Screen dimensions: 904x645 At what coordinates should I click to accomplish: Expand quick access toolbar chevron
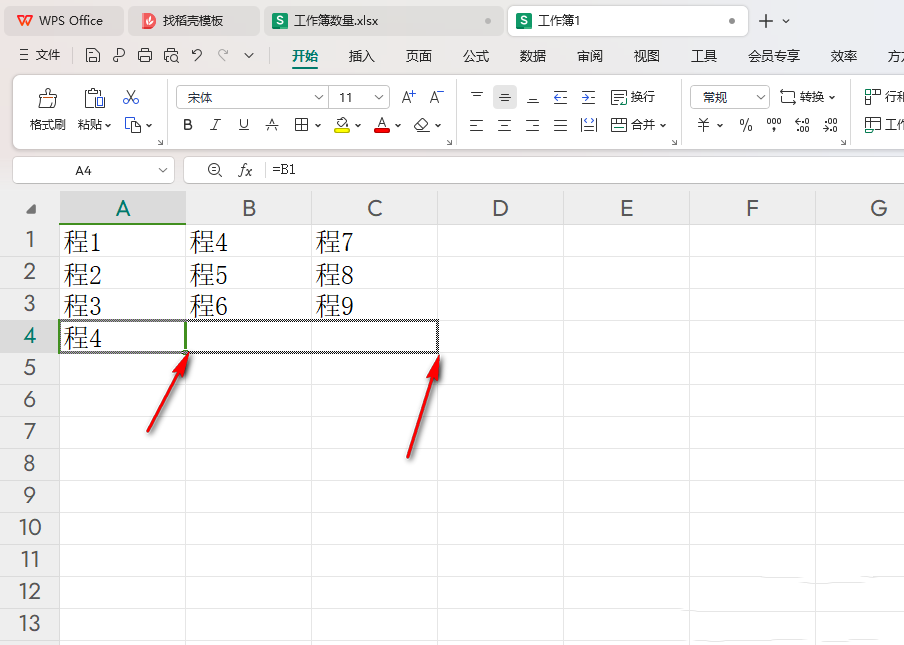(249, 56)
